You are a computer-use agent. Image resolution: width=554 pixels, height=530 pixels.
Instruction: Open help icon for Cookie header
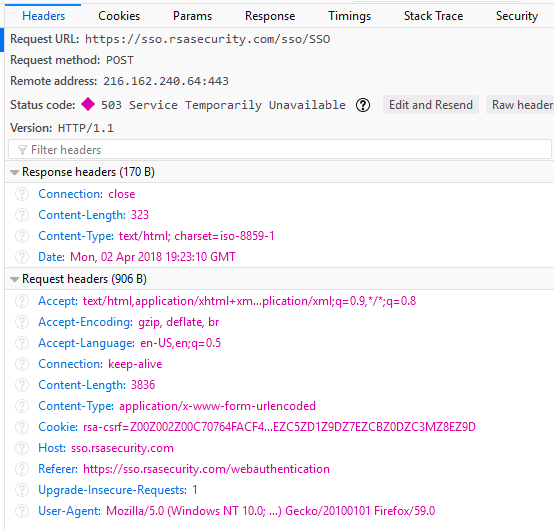pos(22,427)
